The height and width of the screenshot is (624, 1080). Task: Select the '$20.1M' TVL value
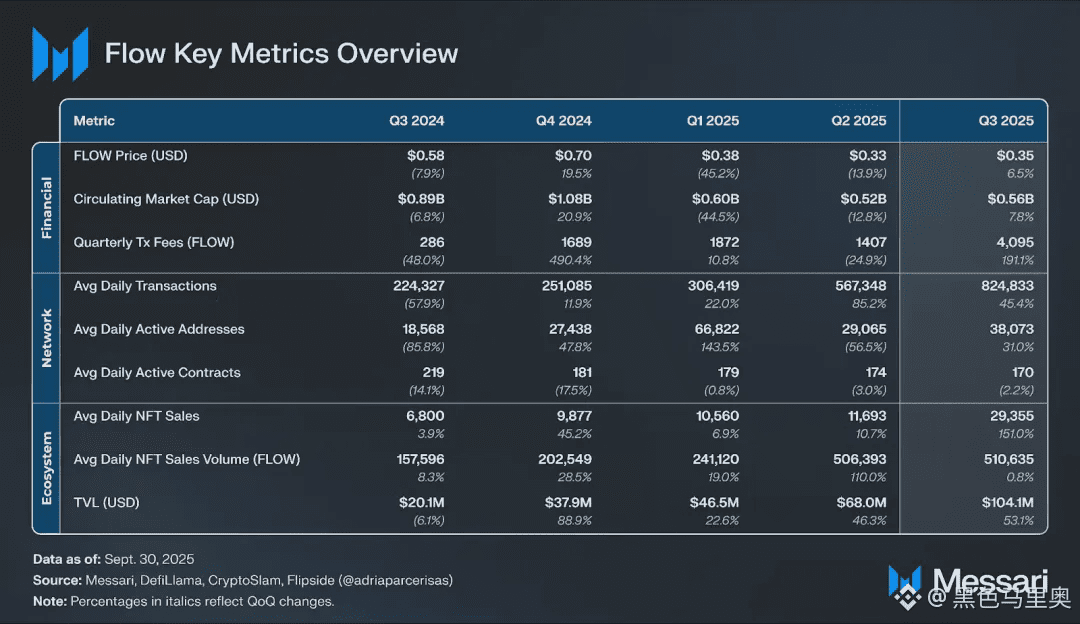point(422,503)
